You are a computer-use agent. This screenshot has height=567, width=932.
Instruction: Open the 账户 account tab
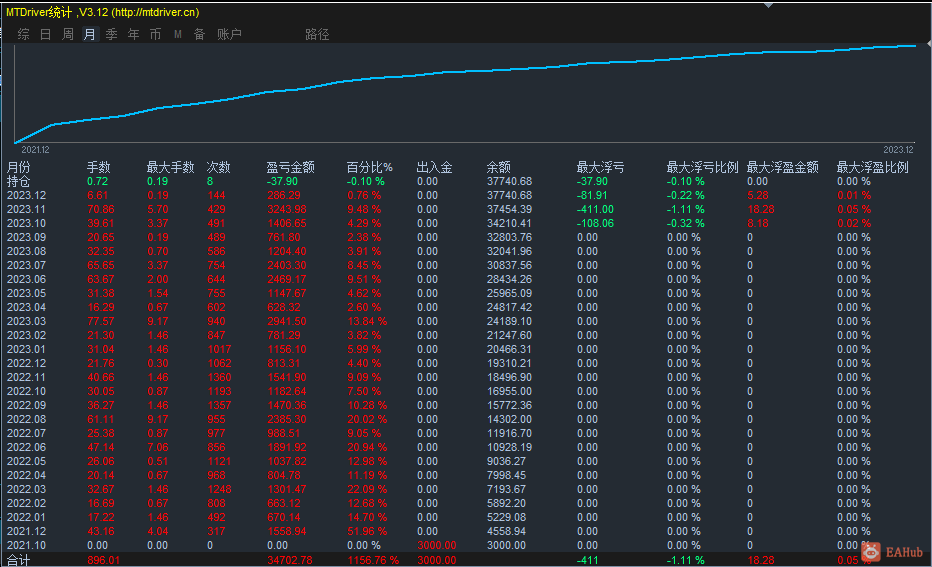point(229,34)
